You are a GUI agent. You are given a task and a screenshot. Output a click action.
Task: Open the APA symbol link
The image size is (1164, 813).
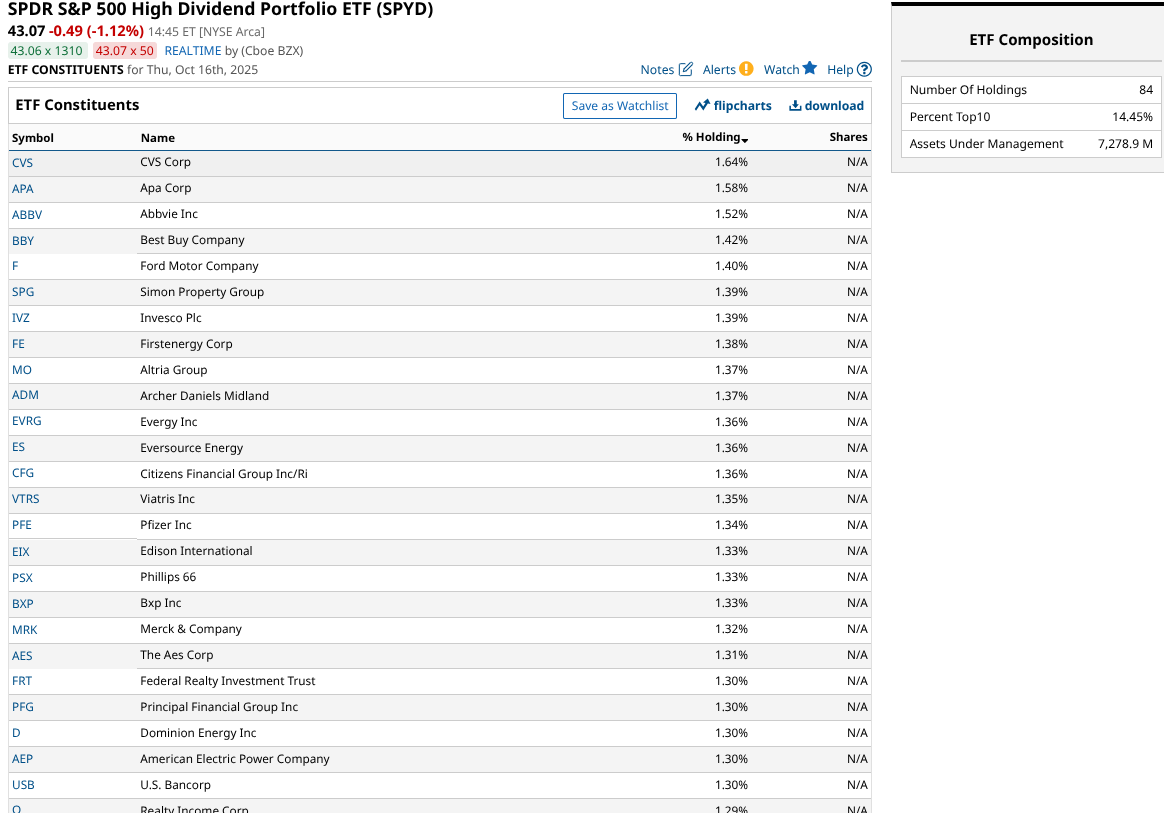coord(22,189)
